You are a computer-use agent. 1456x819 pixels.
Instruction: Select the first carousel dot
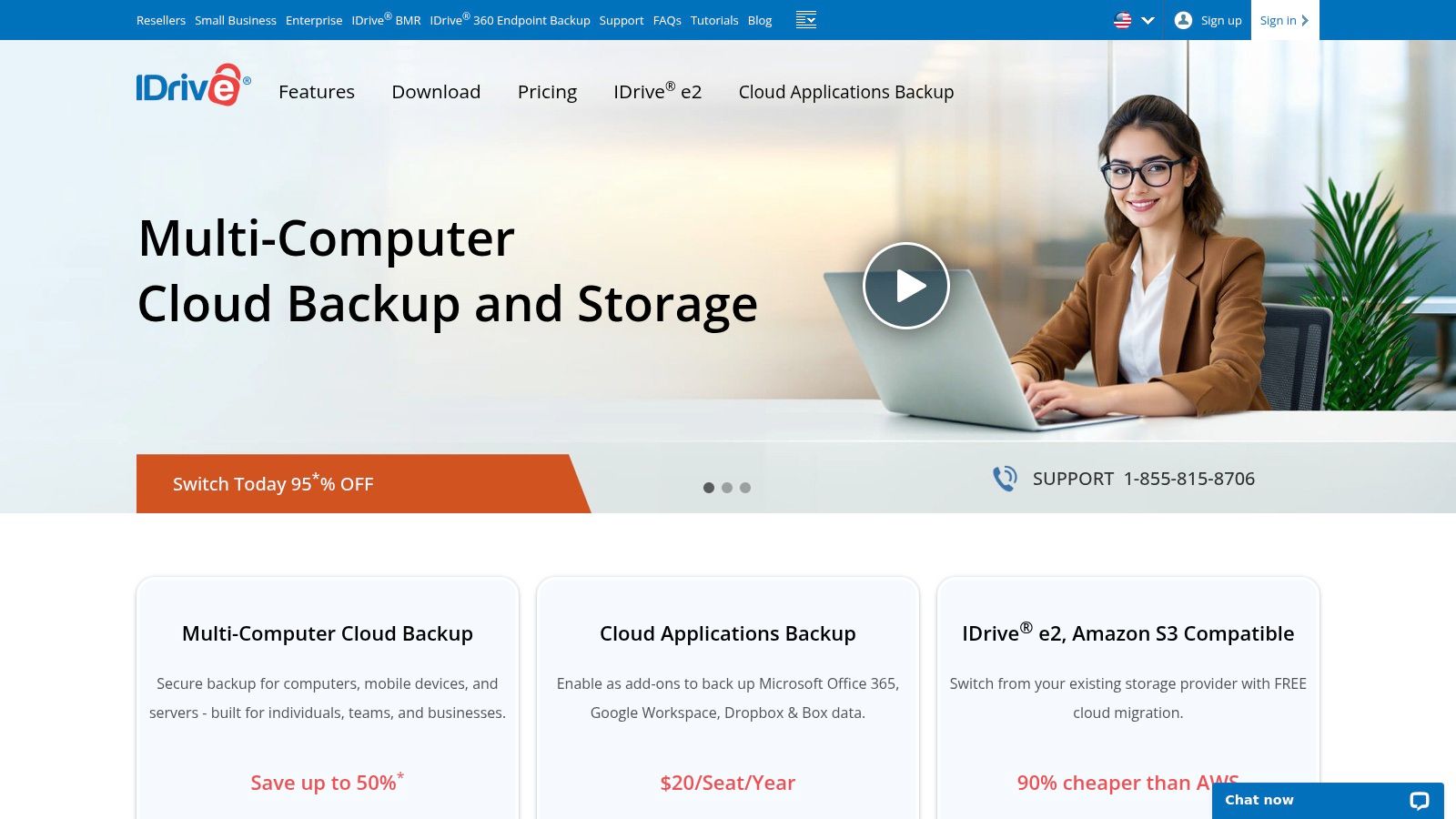click(x=709, y=488)
